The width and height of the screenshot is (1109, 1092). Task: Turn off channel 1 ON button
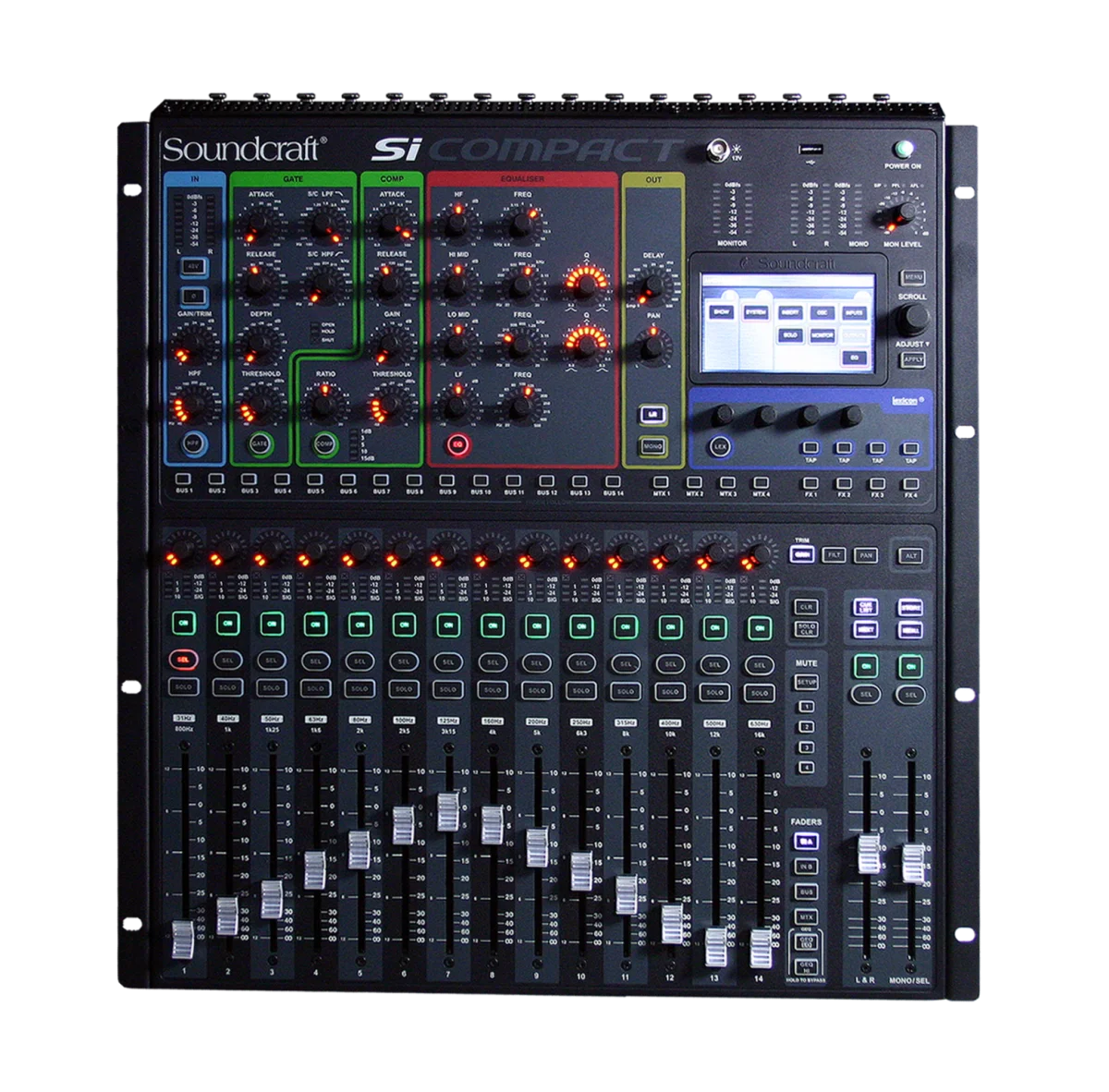tap(182, 624)
